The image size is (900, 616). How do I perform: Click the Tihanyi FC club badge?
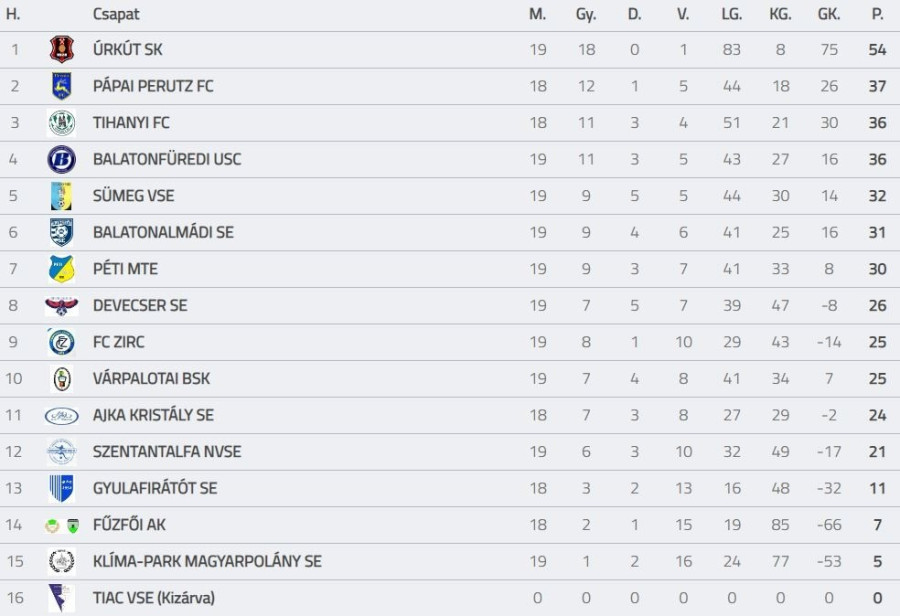[x=62, y=123]
